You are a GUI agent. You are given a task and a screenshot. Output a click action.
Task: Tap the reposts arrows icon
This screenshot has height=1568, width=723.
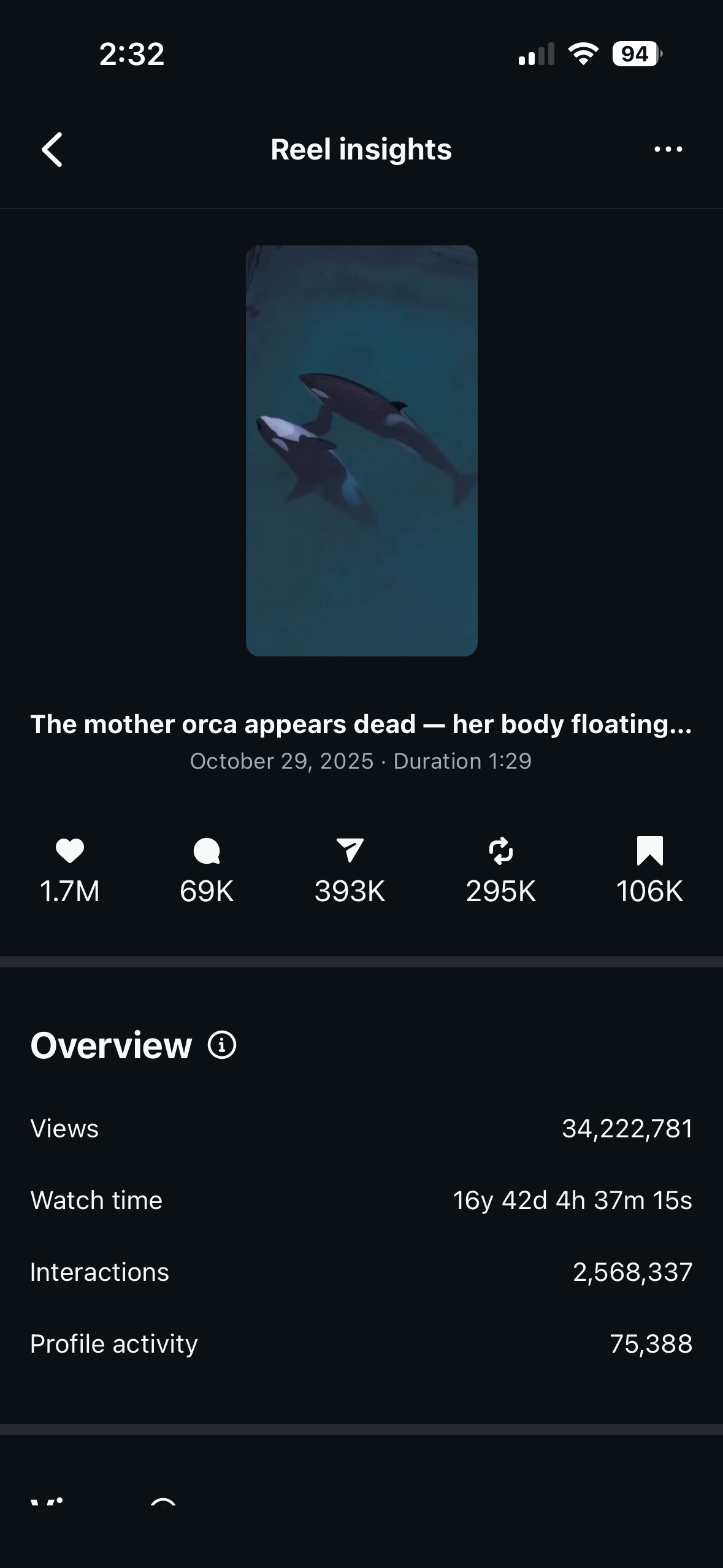click(501, 851)
